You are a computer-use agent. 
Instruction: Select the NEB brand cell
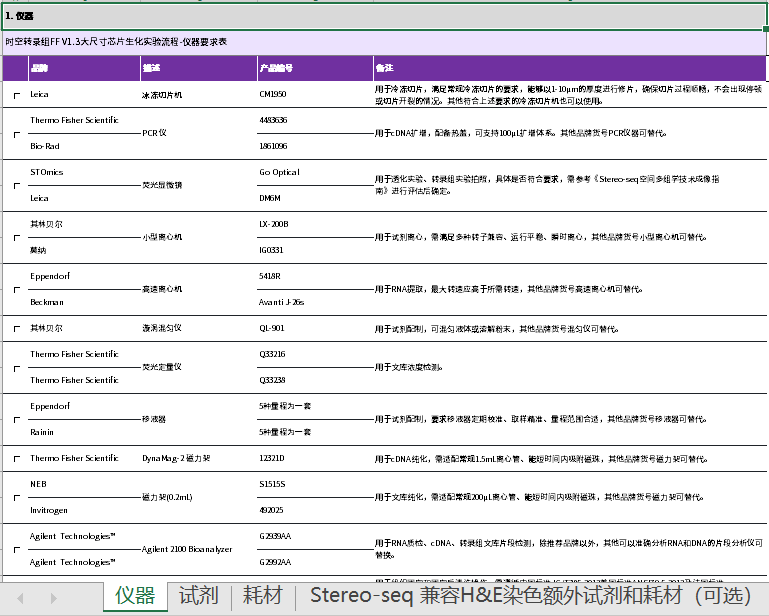tap(84, 484)
